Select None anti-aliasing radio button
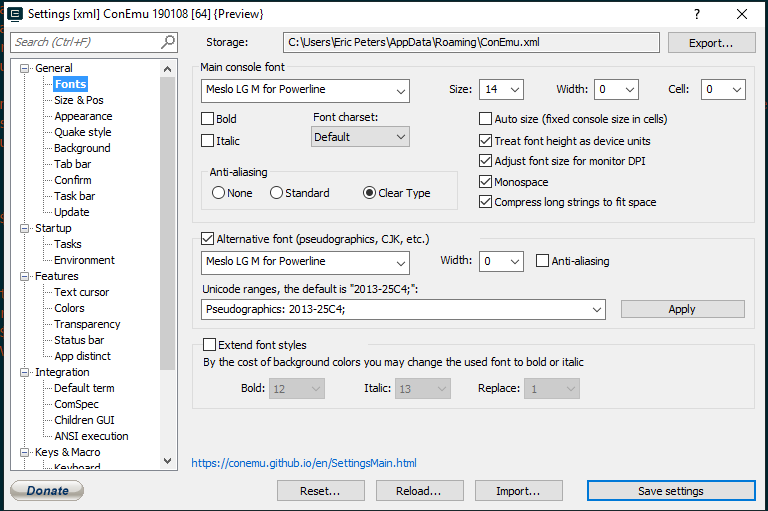 (x=218, y=193)
